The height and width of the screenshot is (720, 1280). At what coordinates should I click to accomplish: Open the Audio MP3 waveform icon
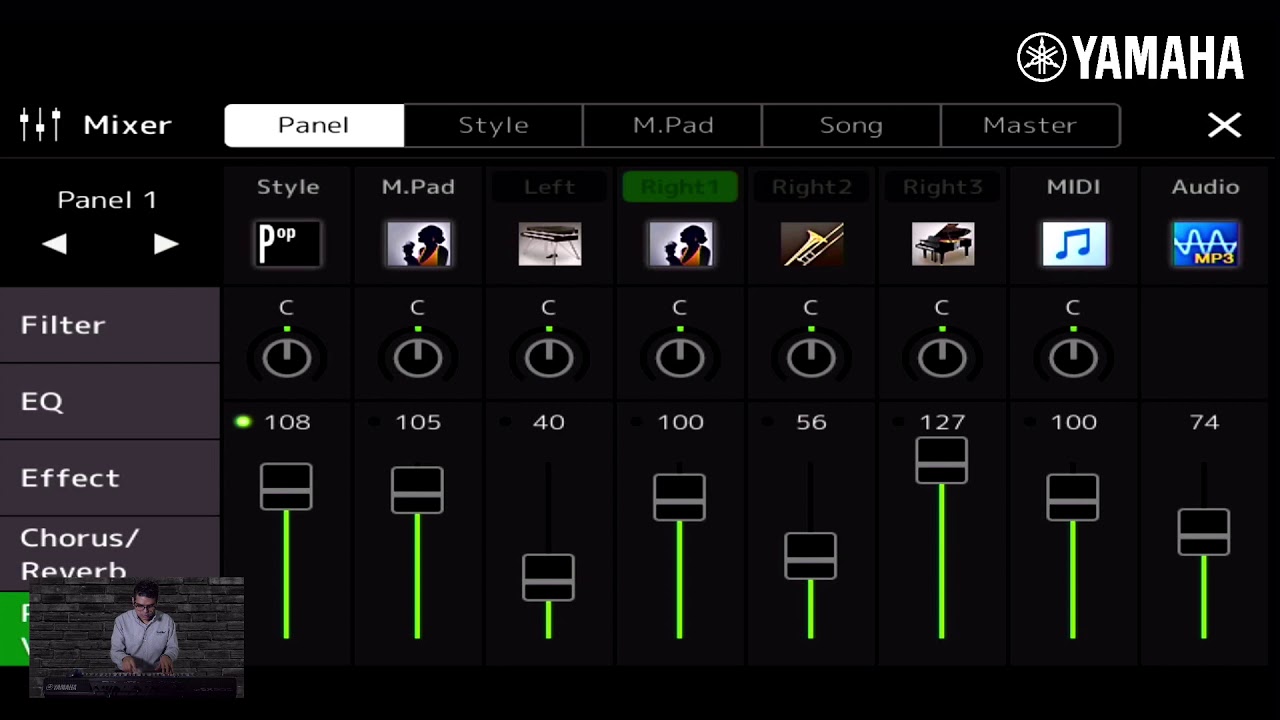click(x=1205, y=244)
